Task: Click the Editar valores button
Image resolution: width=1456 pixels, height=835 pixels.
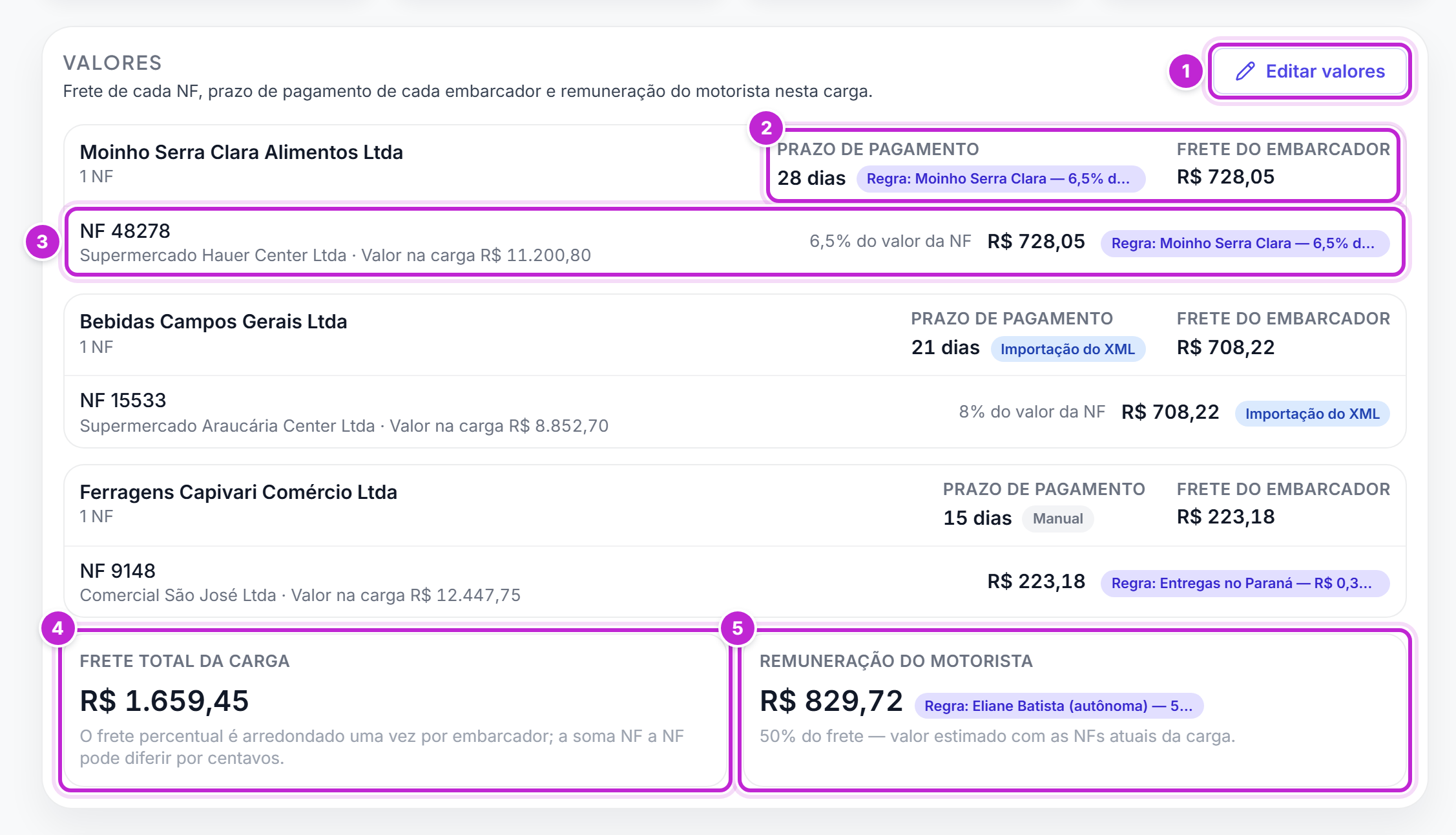Action: pyautogui.click(x=1310, y=71)
